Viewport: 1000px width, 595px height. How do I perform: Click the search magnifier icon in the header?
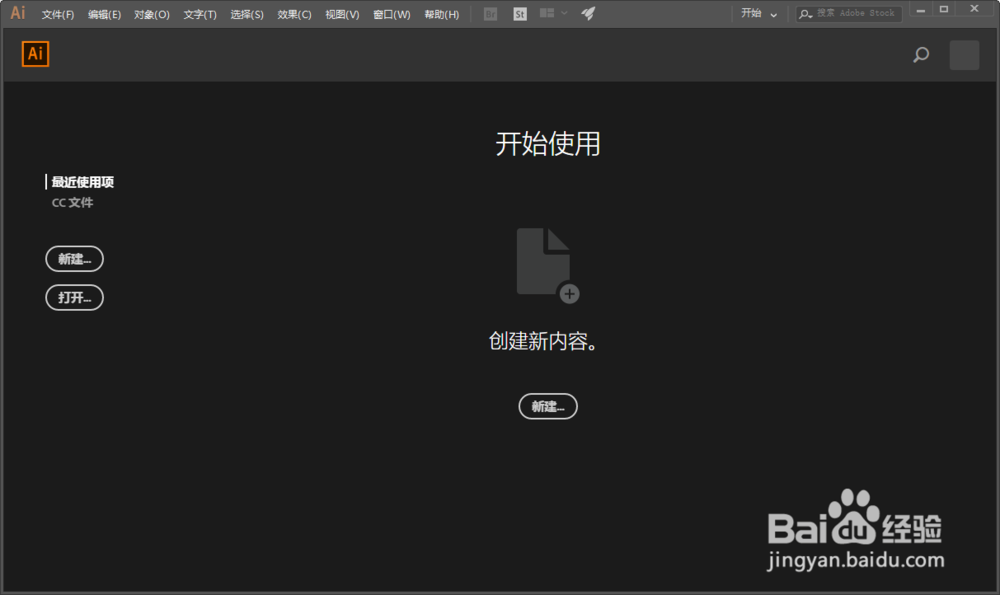tap(921, 55)
